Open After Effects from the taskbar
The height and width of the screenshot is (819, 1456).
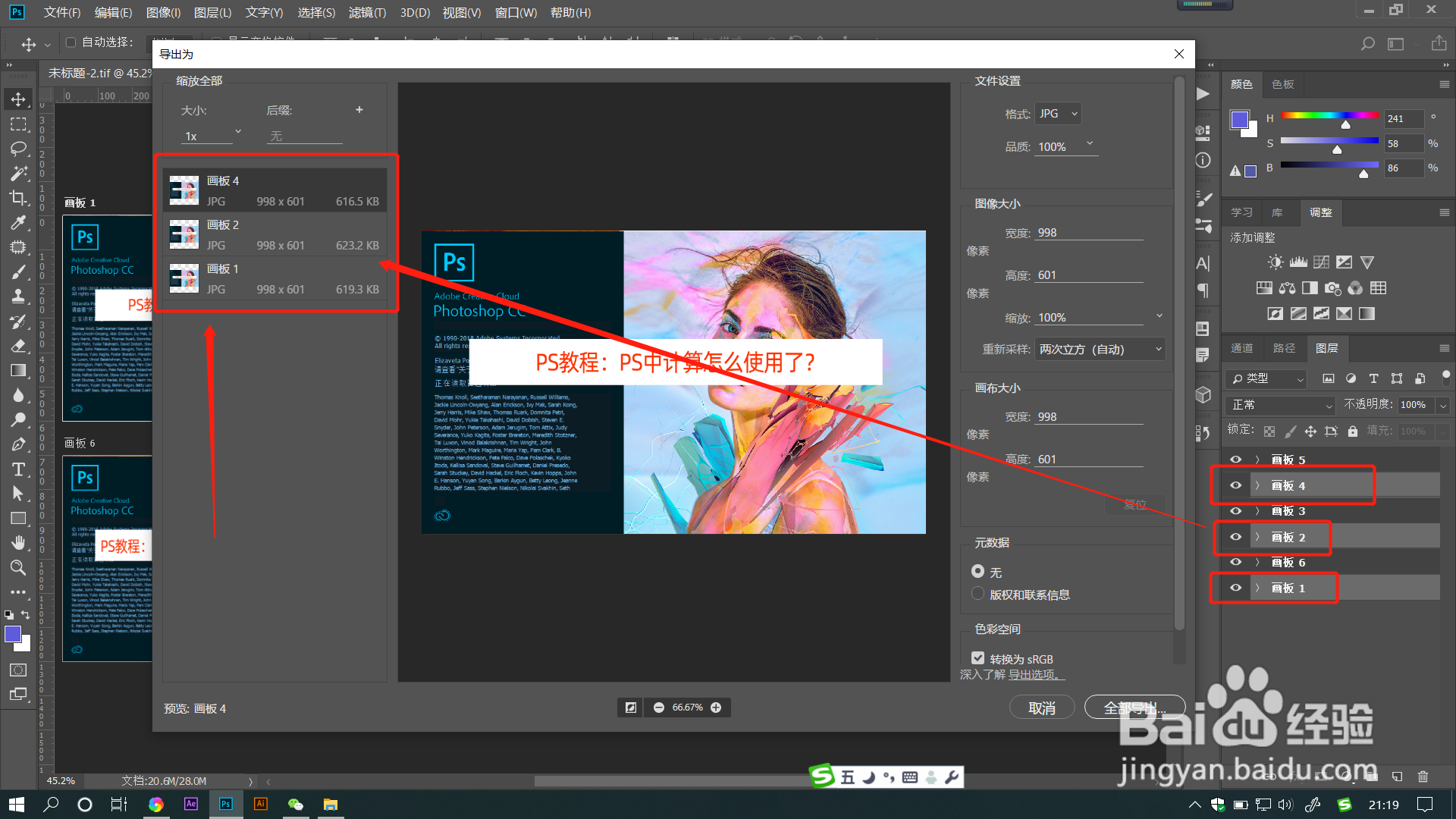[x=191, y=805]
